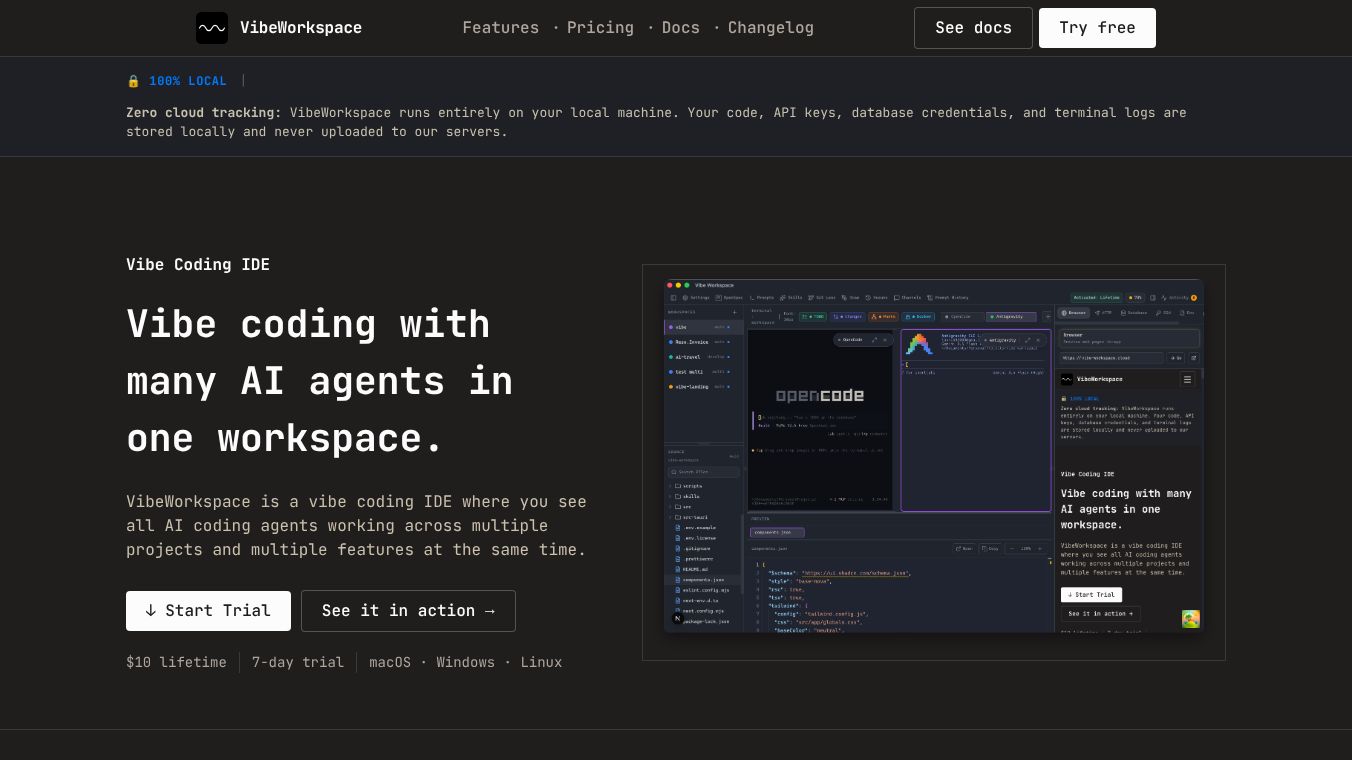Expand the skills folder in file tree
The image size is (1352, 760).
pyautogui.click(x=686, y=496)
